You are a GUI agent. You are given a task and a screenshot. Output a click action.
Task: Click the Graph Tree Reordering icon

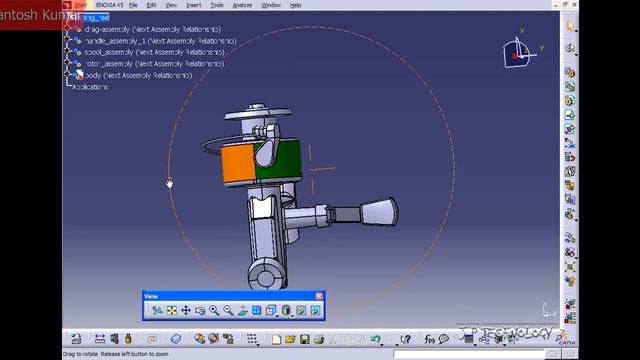tap(570, 157)
